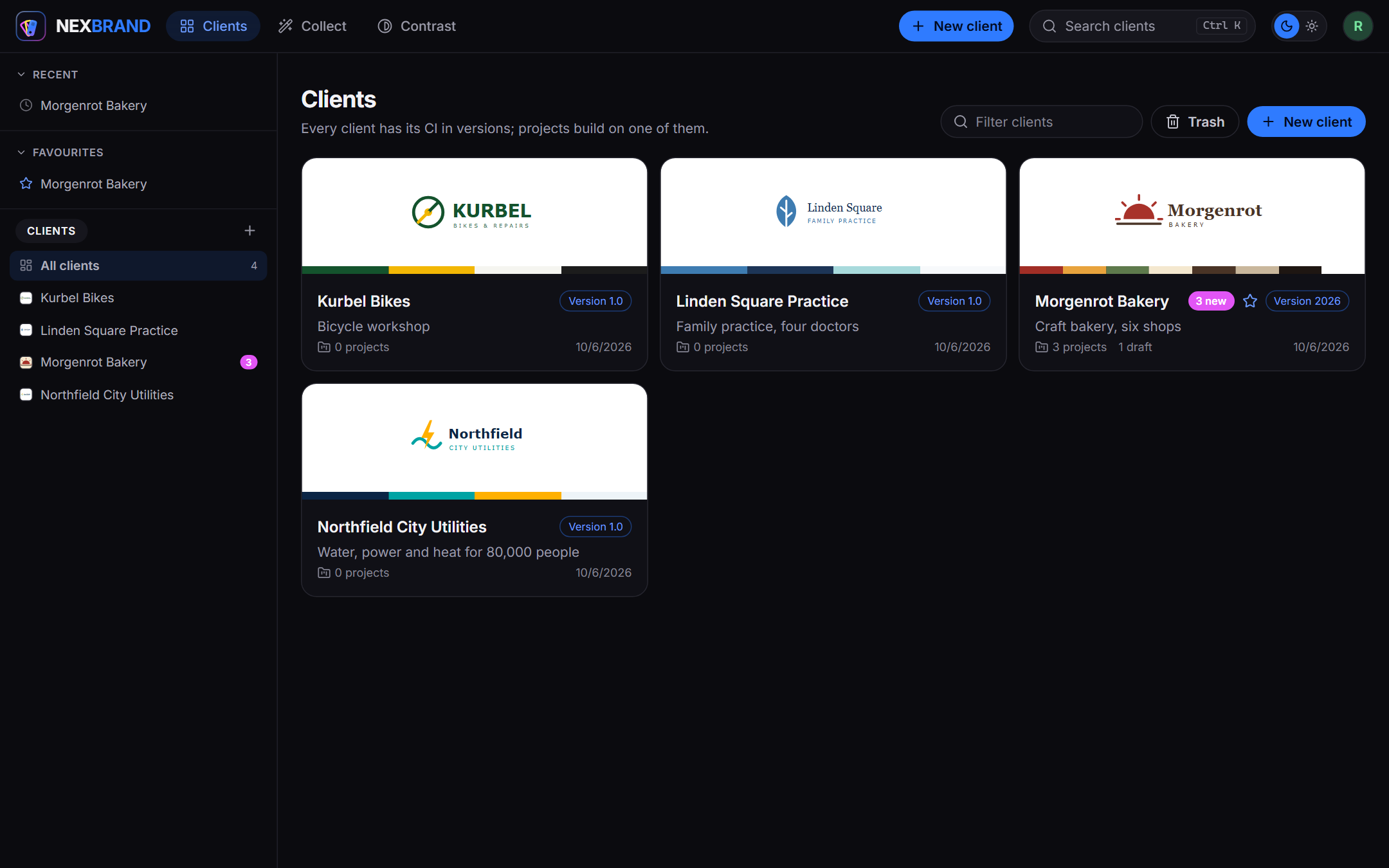Click New client button in top bar
The width and height of the screenshot is (1389, 868).
[956, 26]
